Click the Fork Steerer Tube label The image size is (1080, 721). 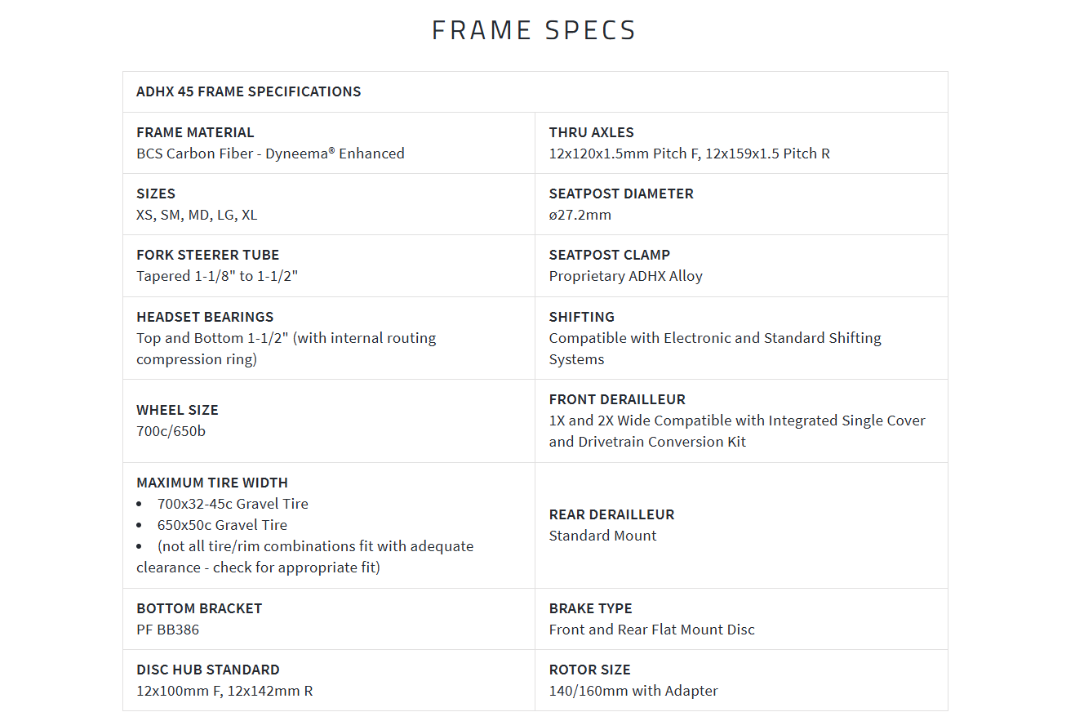point(208,255)
